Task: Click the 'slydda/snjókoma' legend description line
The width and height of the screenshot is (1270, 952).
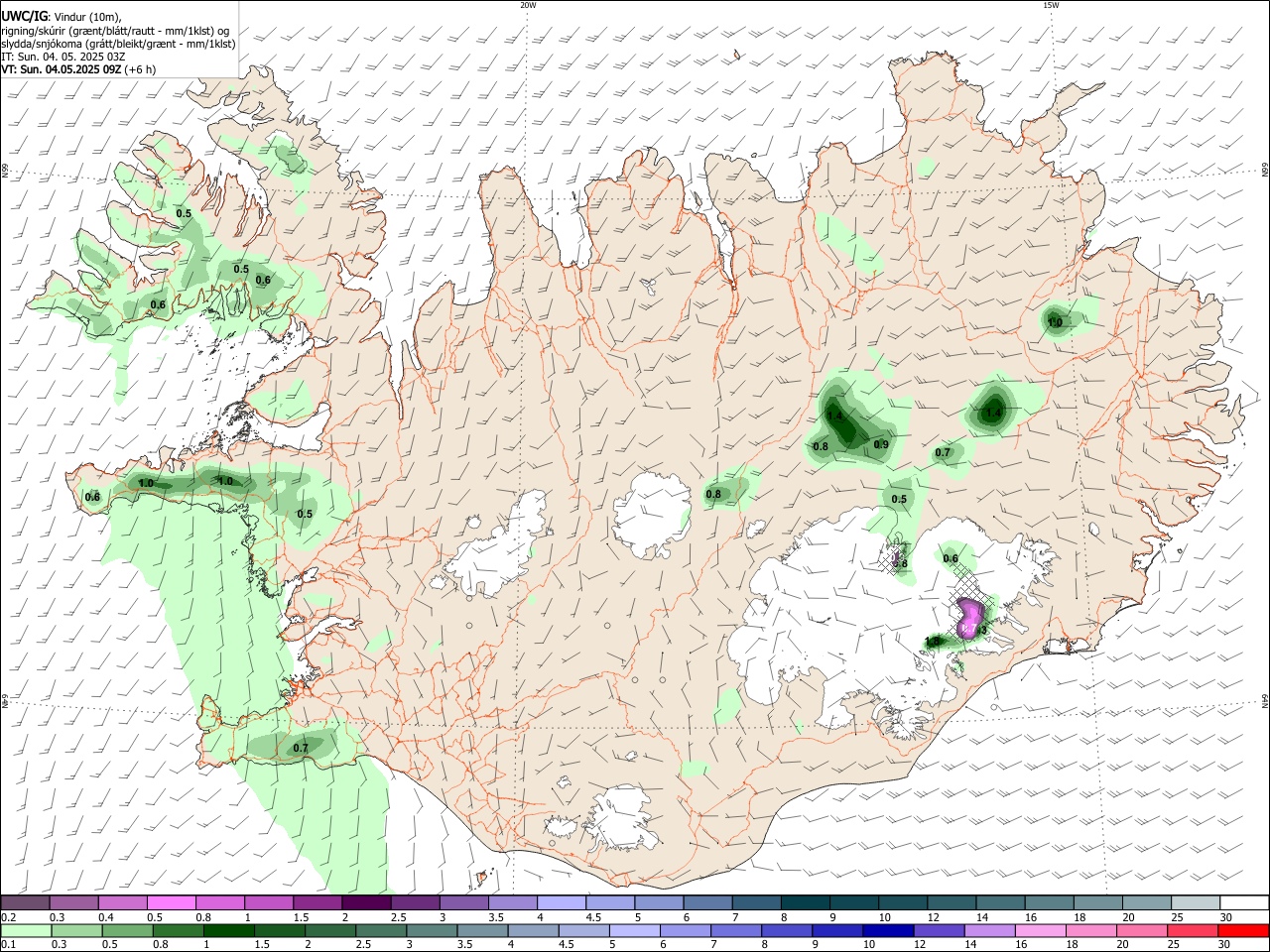Action: [118, 44]
